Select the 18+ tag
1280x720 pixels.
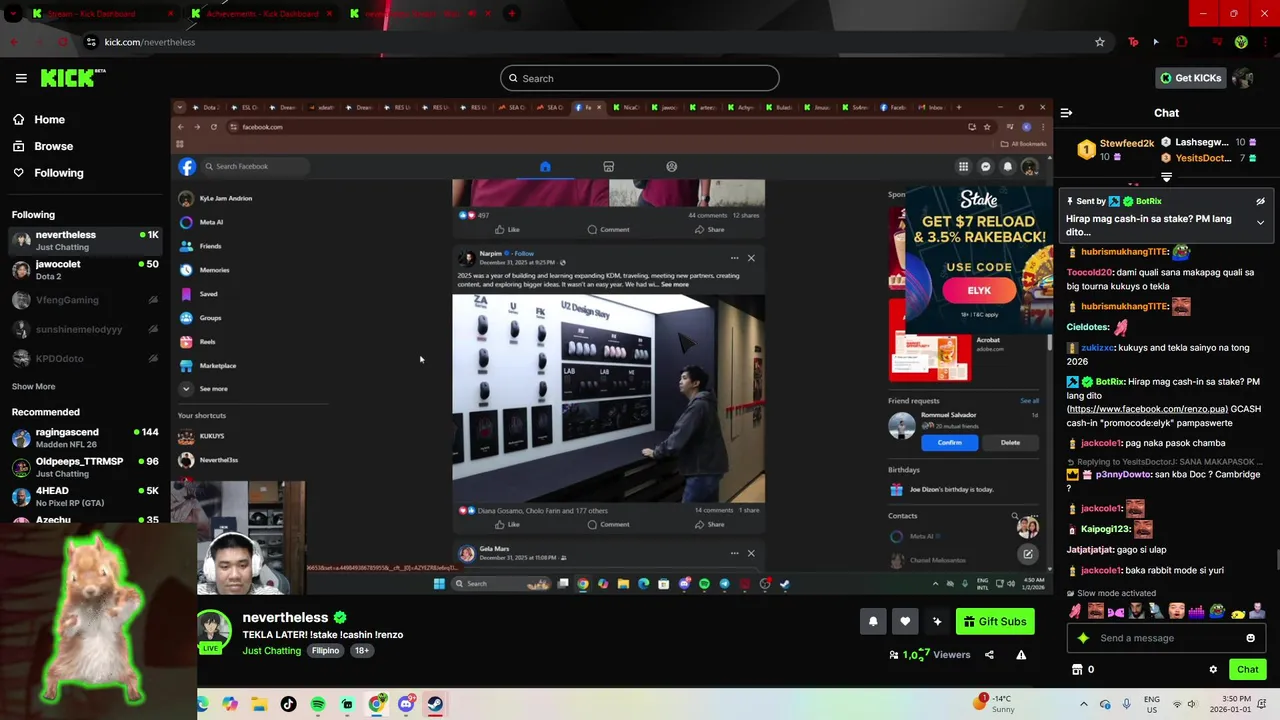click(x=362, y=651)
